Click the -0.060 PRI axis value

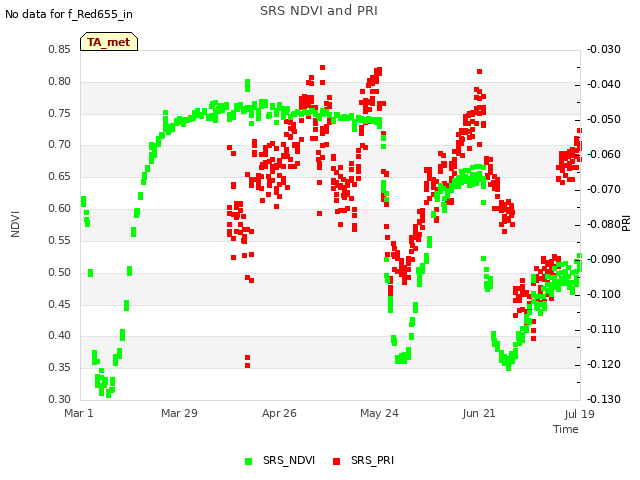tap(604, 155)
